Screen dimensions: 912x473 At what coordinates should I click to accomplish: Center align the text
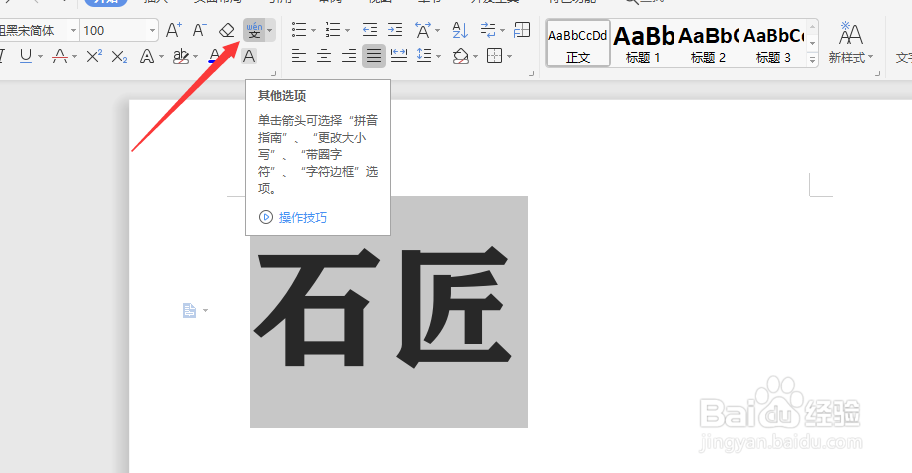(x=324, y=56)
